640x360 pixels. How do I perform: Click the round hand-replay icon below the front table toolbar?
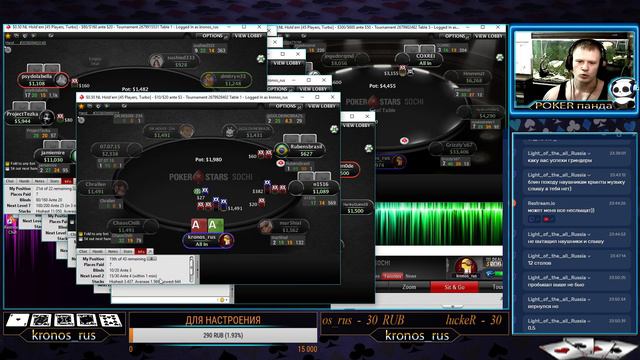(x=82, y=120)
